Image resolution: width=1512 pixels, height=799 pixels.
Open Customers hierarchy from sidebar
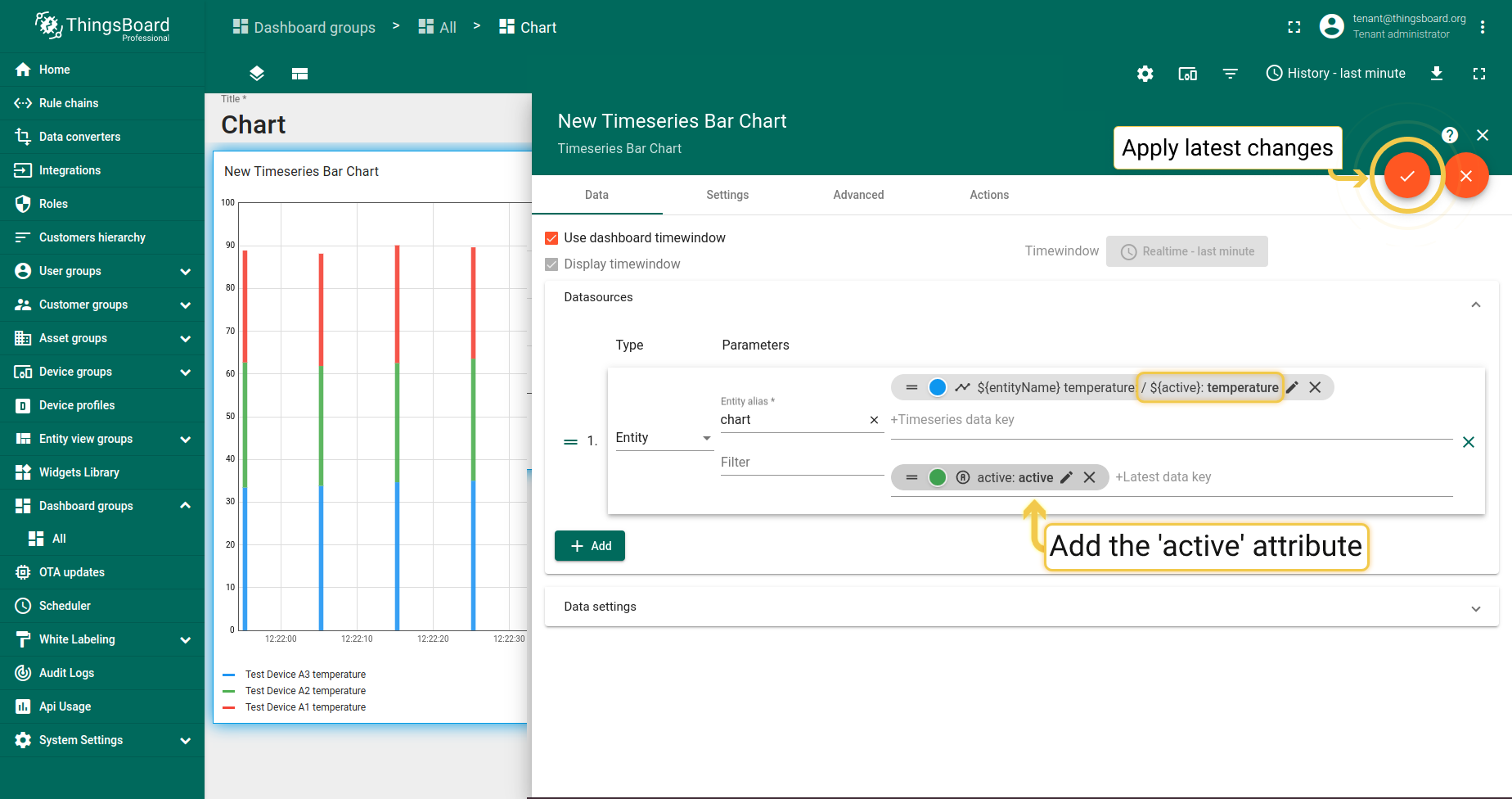102,237
